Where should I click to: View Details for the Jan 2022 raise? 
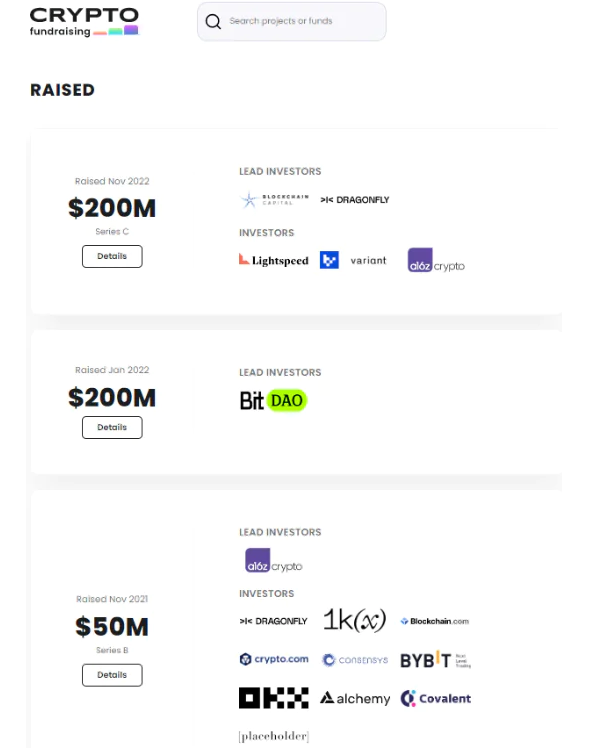pos(112,428)
